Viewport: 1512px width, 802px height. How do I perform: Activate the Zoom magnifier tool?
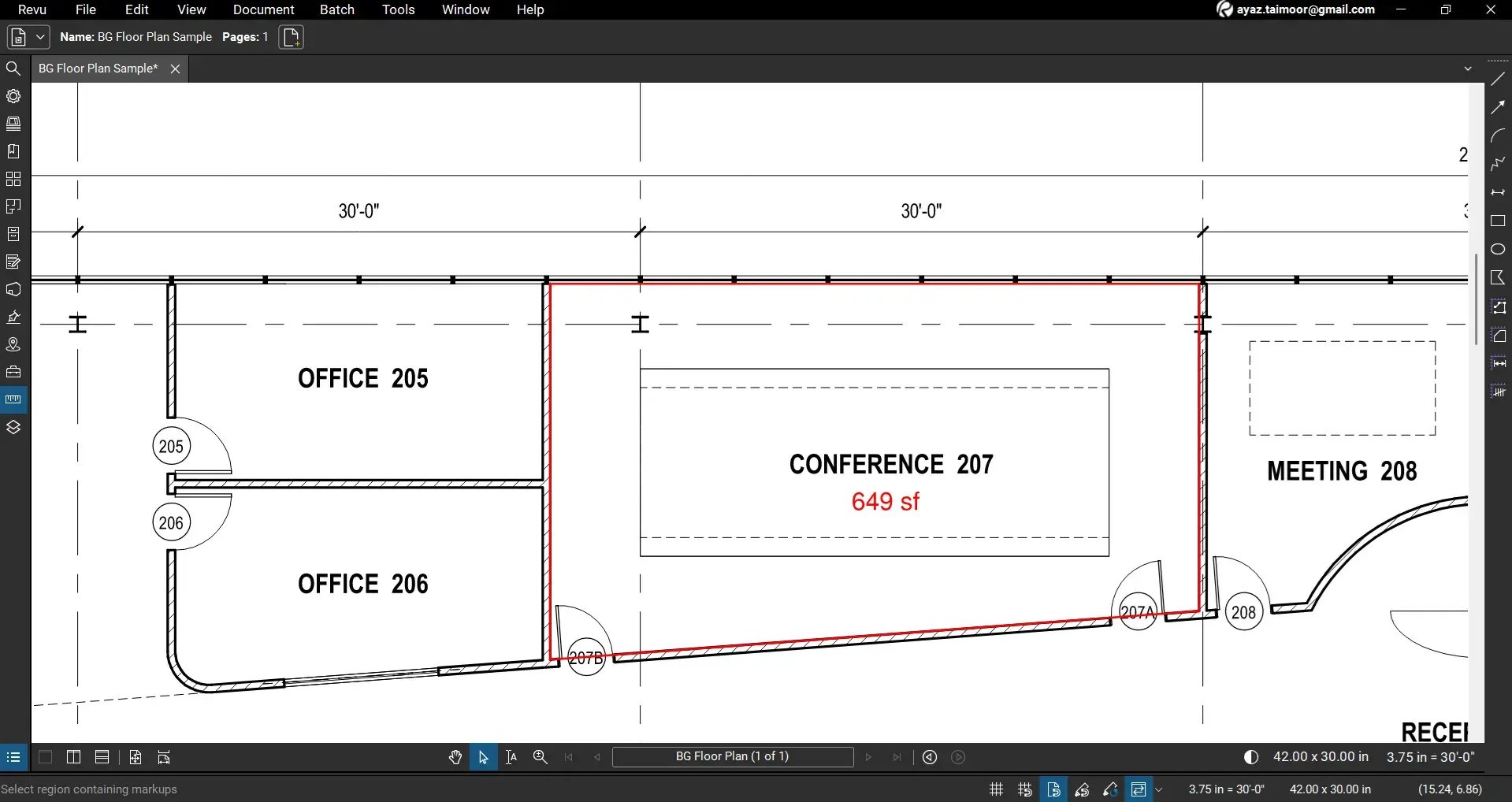pyautogui.click(x=541, y=757)
